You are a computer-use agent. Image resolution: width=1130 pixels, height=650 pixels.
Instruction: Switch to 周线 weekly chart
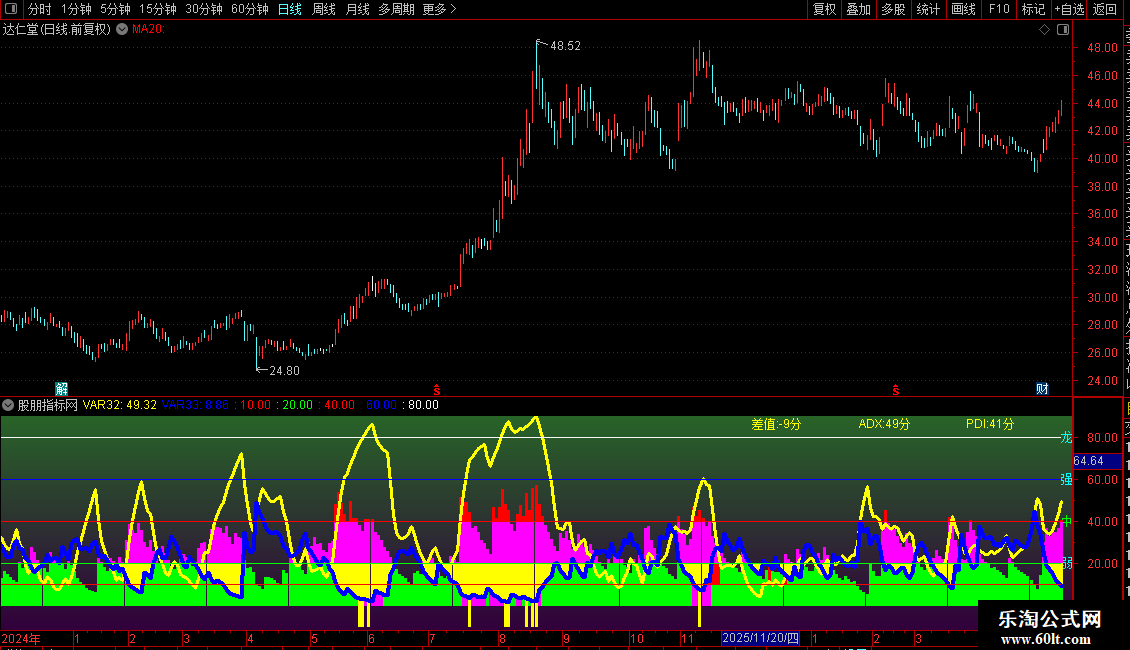[x=324, y=9]
